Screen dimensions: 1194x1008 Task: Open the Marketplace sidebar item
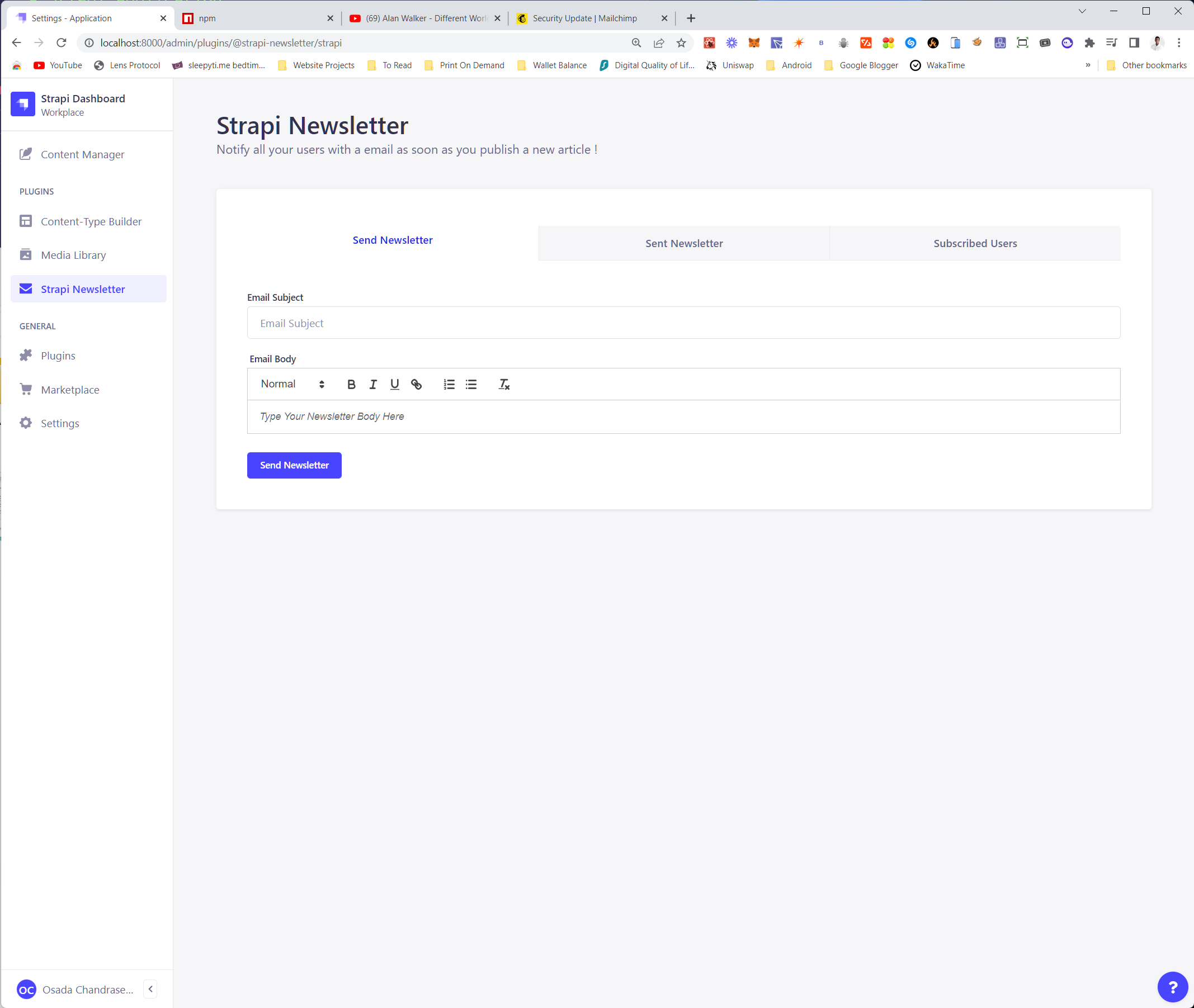click(x=70, y=390)
